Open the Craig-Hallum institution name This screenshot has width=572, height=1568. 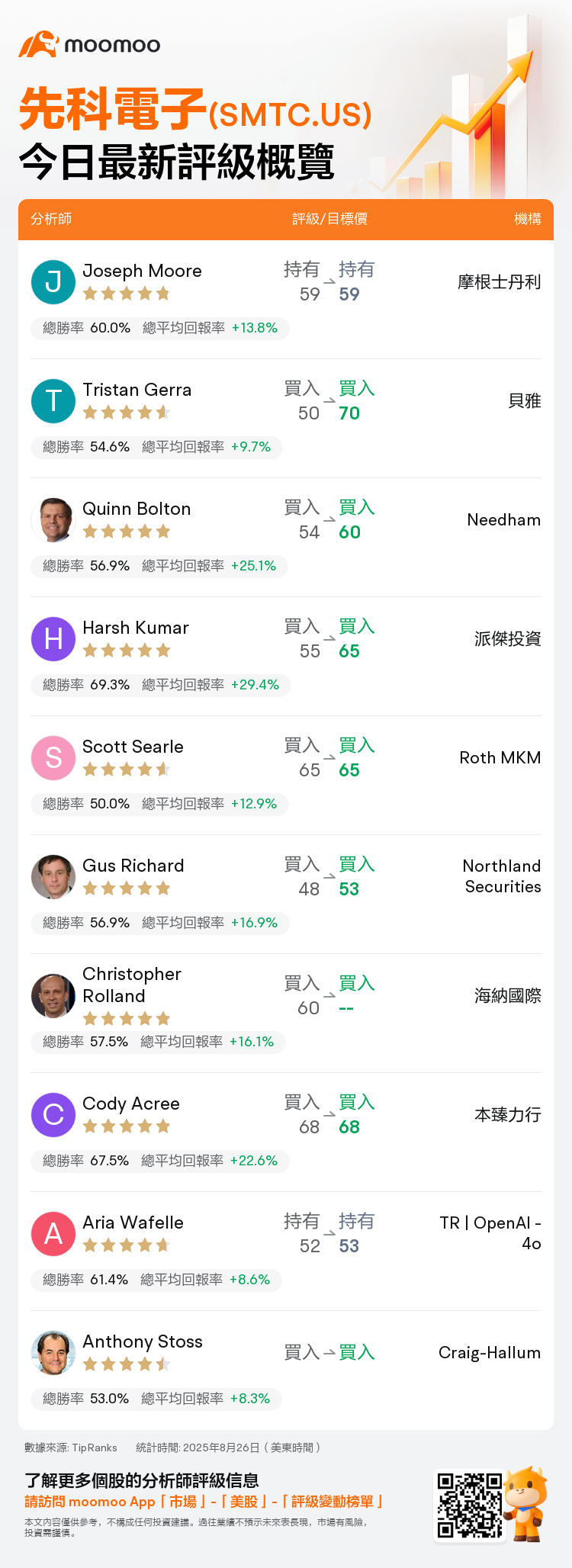point(490,1353)
